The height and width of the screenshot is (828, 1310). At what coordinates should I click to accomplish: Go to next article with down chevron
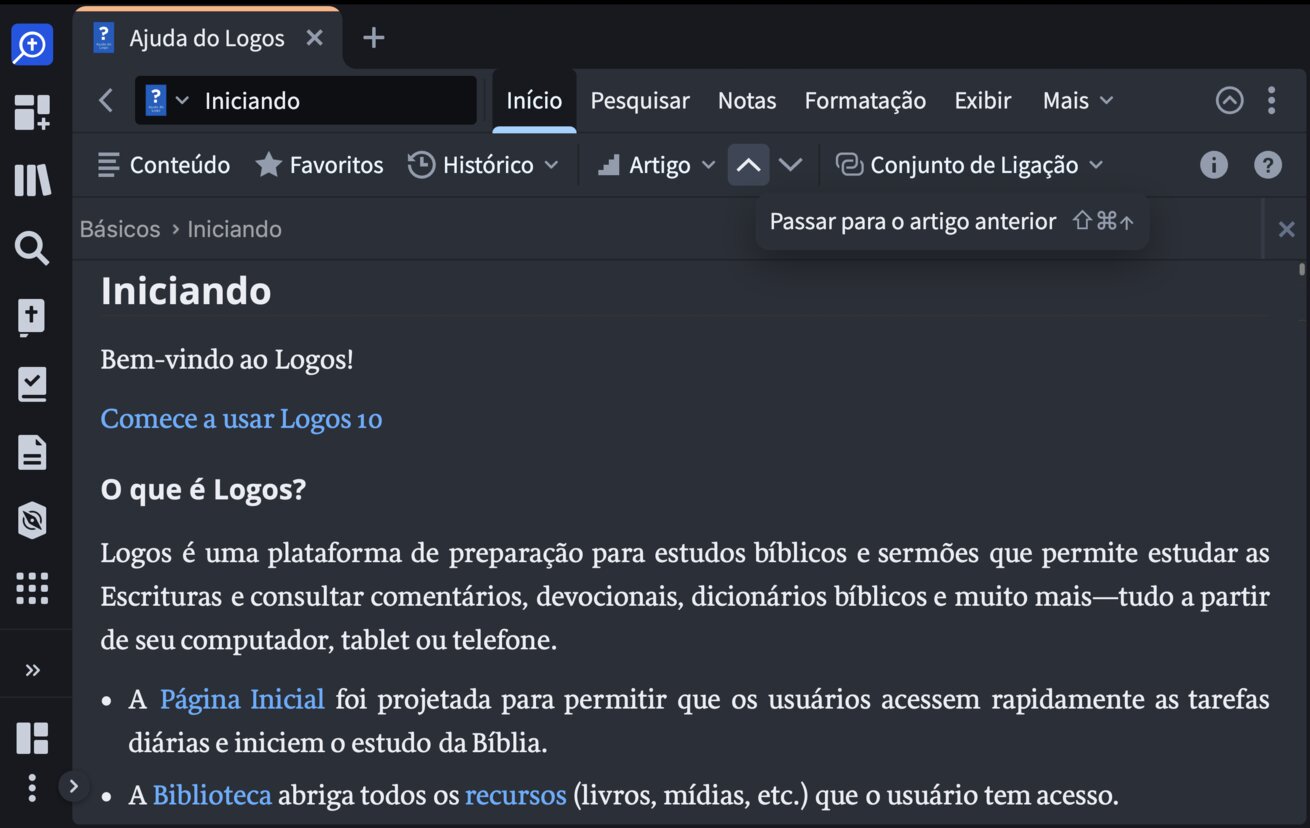(791, 165)
